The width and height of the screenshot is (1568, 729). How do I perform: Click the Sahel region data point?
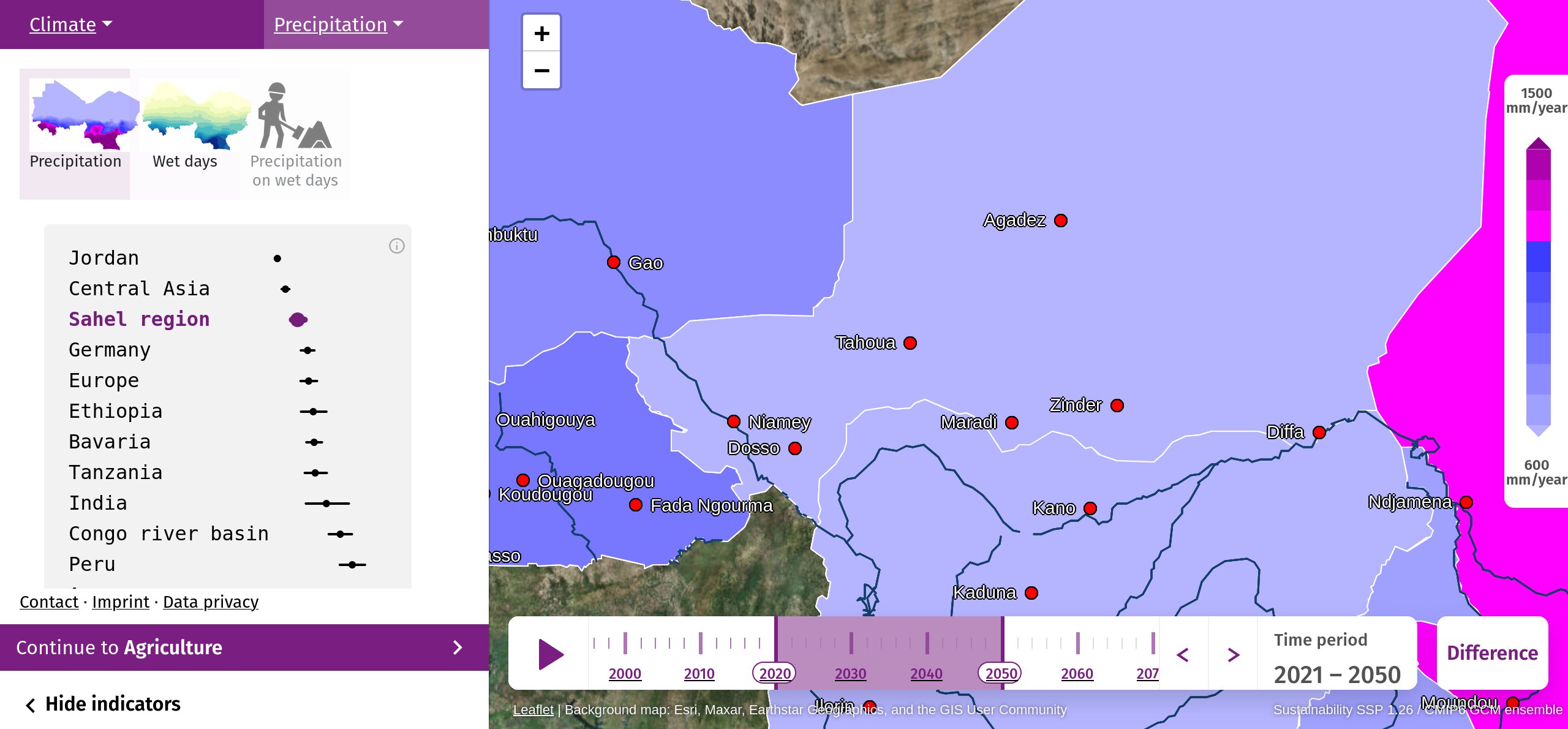point(298,319)
